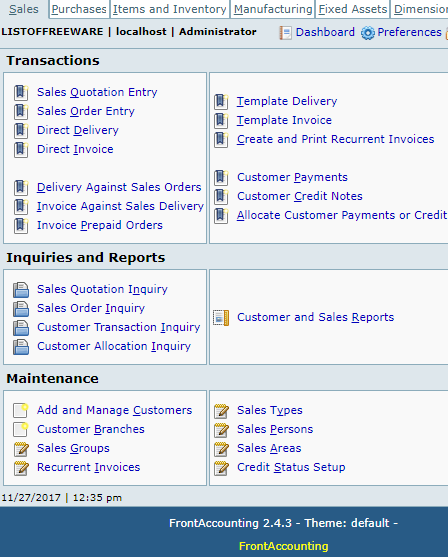
Task: Click the pencil icon beside Sales Types
Action: point(221,411)
